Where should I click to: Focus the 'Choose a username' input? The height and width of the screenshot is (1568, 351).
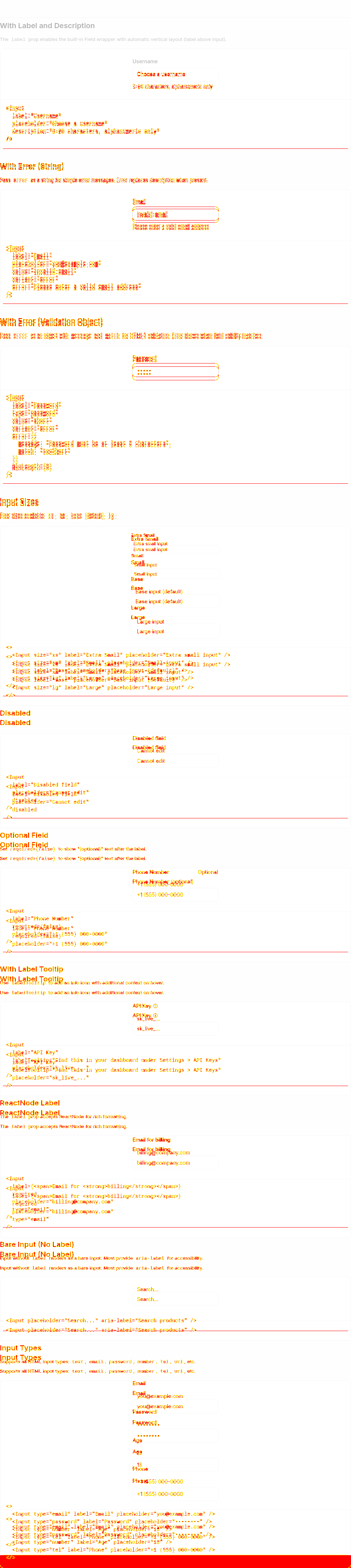(175, 74)
